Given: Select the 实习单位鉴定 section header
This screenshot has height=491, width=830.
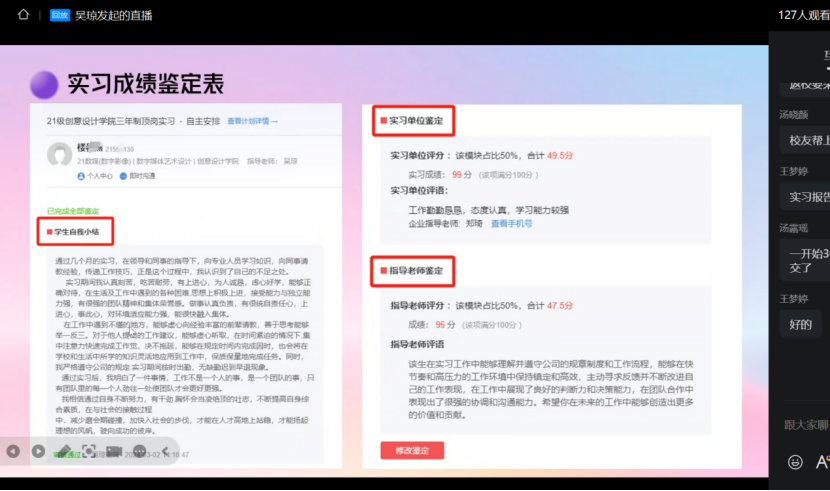Looking at the screenshot, I should point(412,122).
